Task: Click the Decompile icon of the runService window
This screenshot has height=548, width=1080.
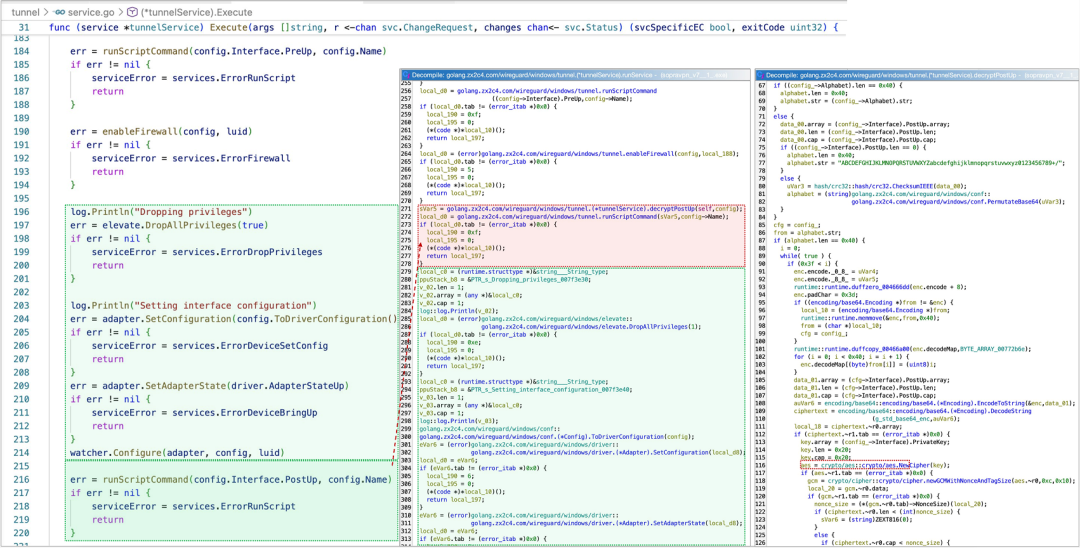Action: (x=406, y=73)
